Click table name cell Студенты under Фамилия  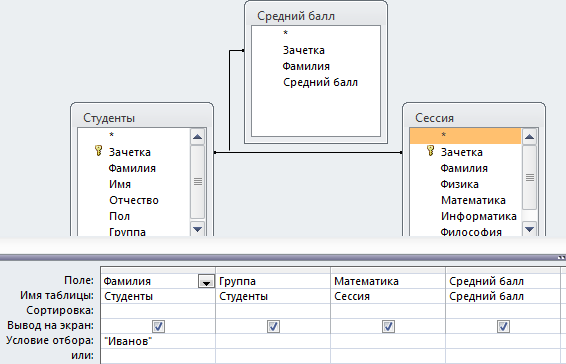(x=158, y=296)
